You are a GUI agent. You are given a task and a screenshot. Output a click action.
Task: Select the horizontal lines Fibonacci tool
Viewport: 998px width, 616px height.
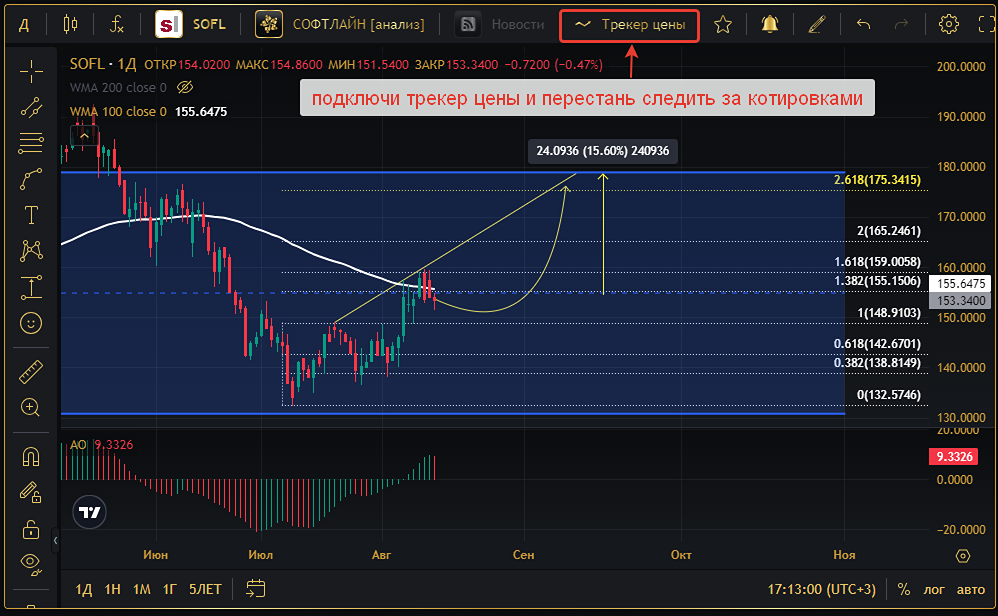(x=31, y=143)
